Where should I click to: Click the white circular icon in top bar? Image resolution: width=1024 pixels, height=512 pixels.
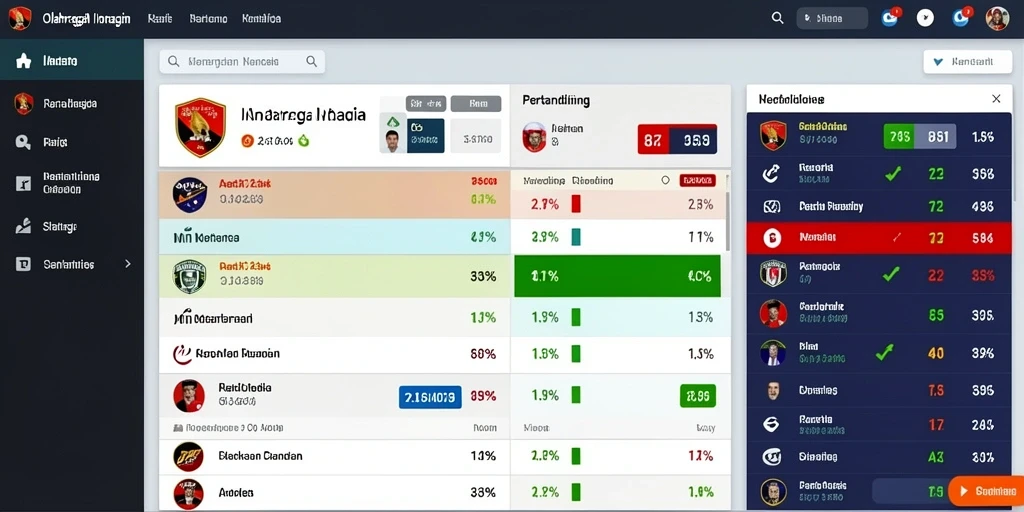point(925,18)
